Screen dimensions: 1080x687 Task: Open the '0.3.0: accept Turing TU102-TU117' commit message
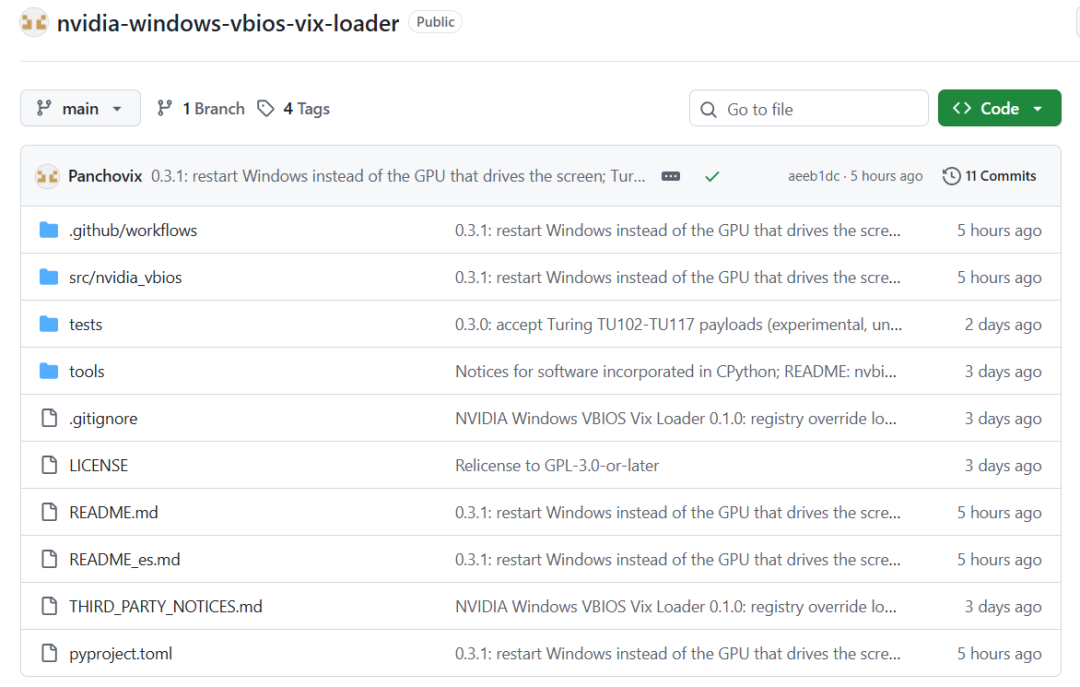[678, 324]
